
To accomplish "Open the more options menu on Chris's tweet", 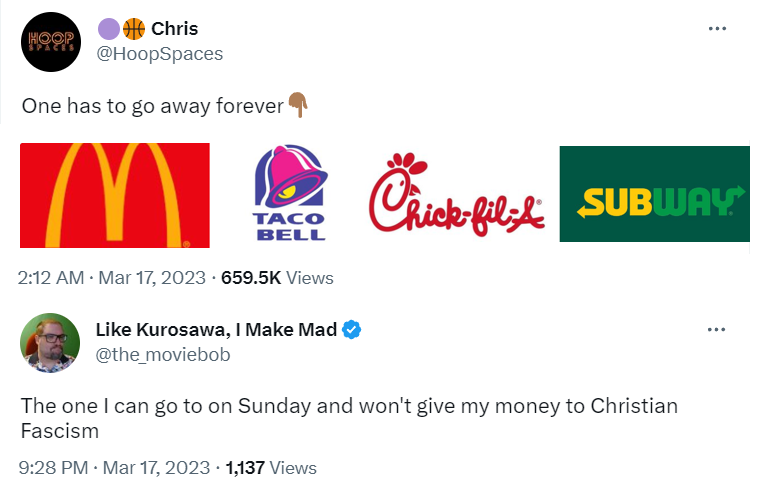I will tap(717, 29).
